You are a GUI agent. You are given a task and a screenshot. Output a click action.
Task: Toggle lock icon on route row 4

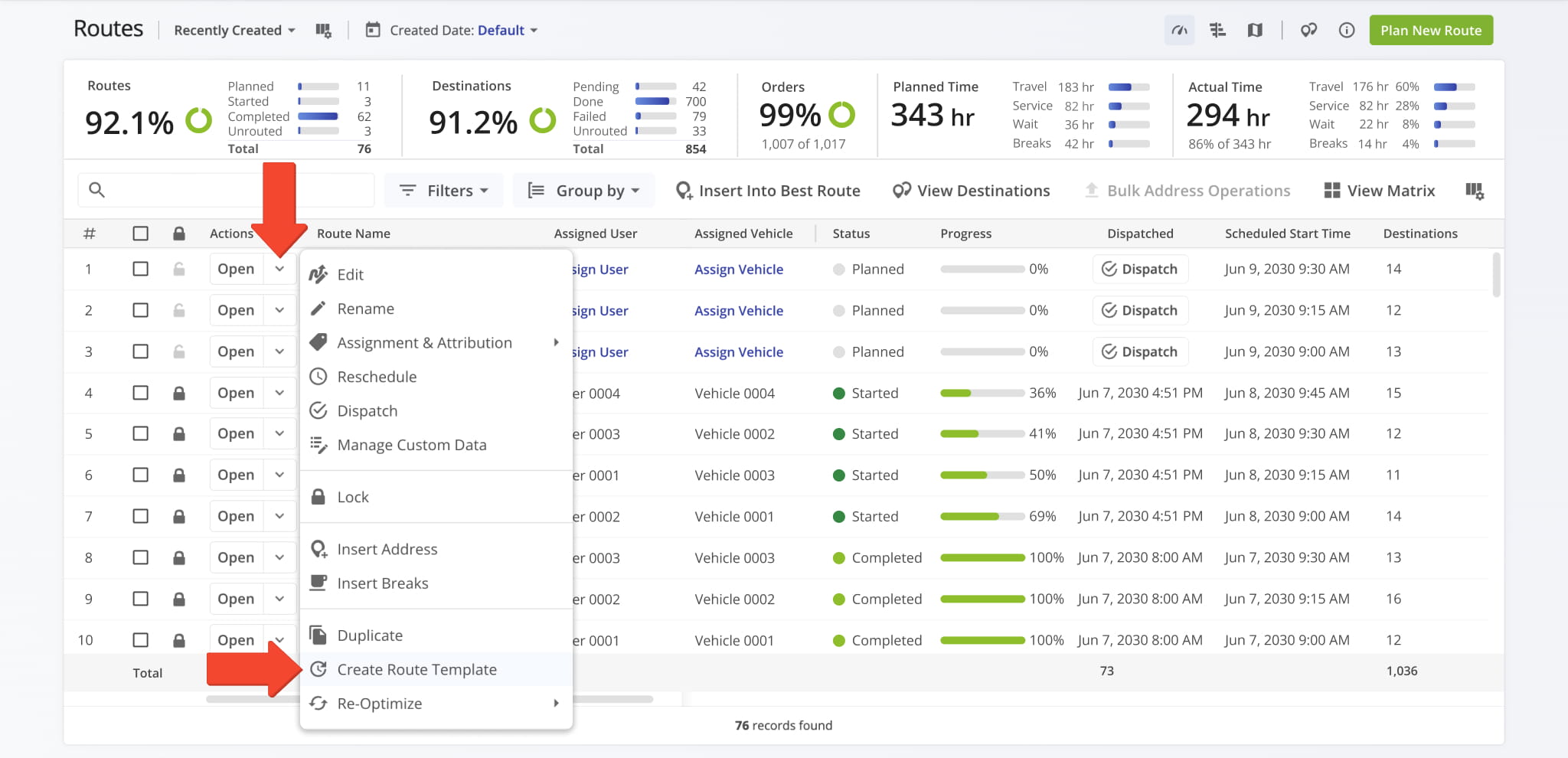point(179,393)
